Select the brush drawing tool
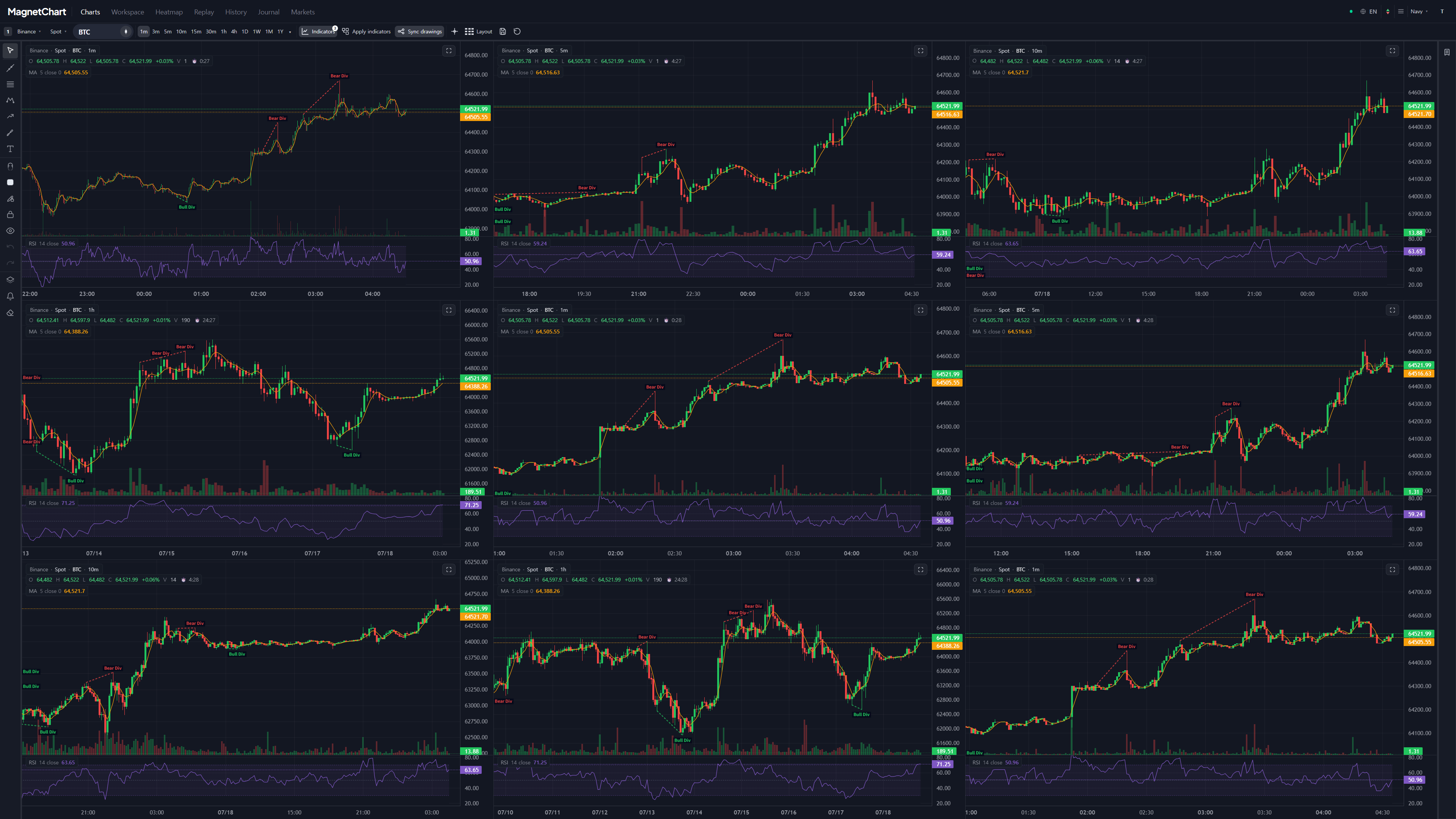Image resolution: width=1456 pixels, height=819 pixels. (10, 133)
